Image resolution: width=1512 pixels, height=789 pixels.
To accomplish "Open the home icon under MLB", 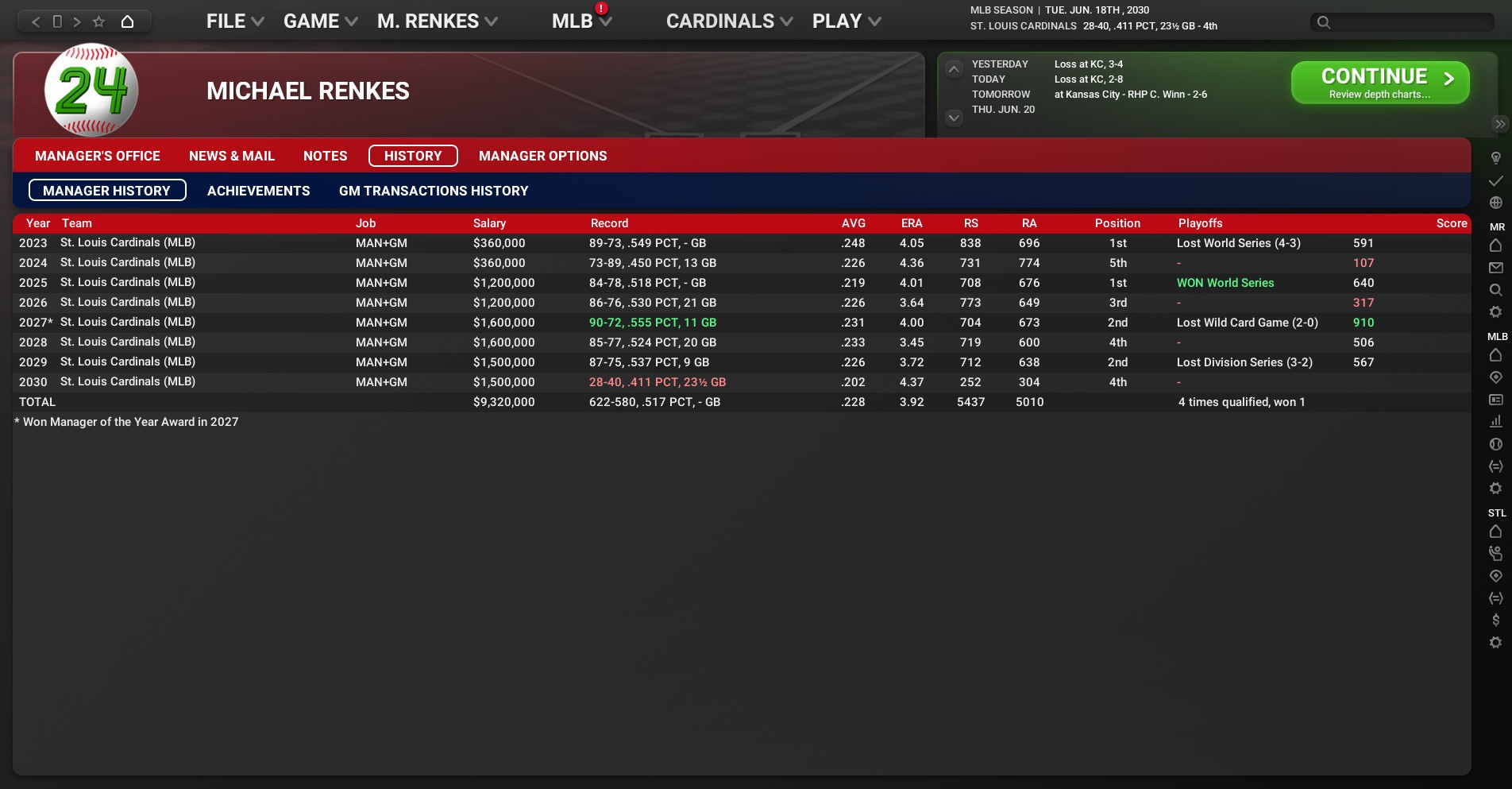I will click(x=1496, y=355).
